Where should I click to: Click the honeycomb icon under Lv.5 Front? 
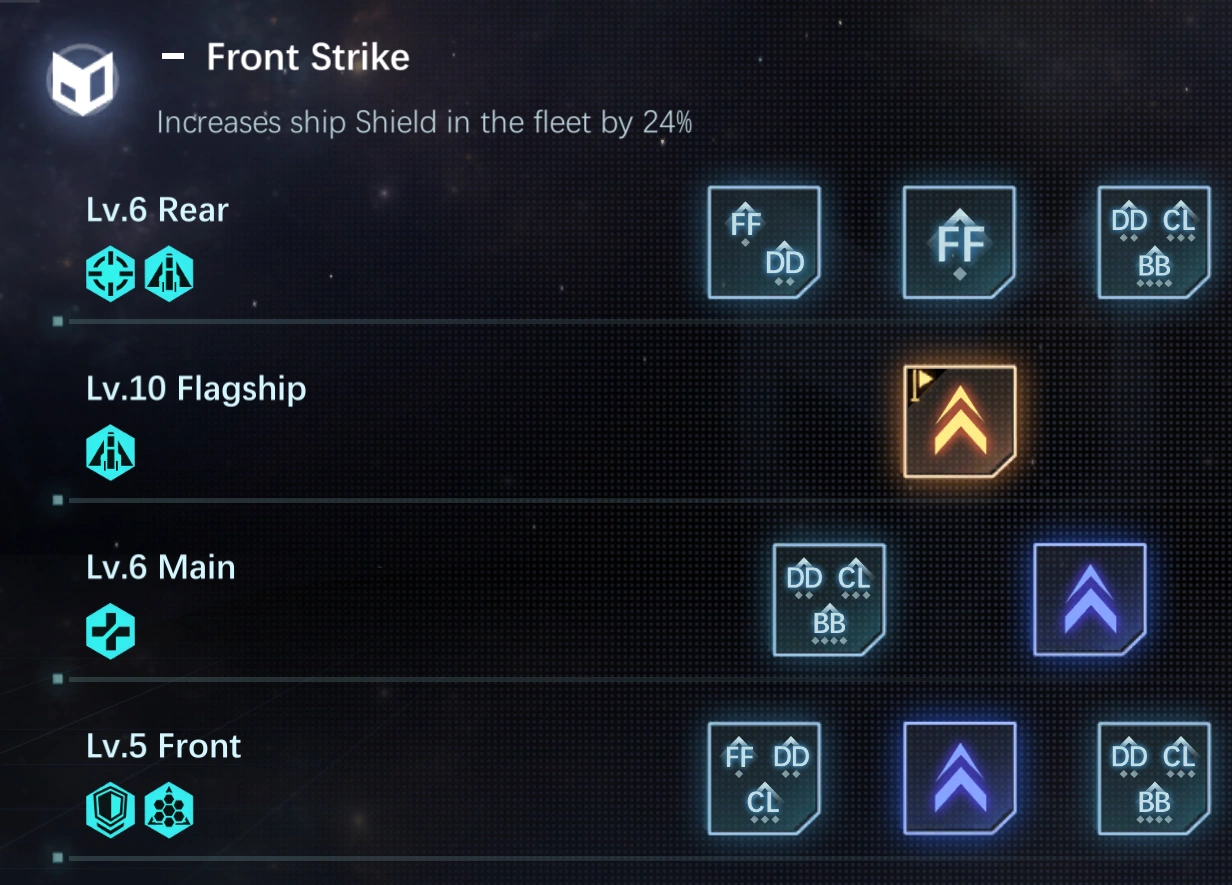point(168,811)
